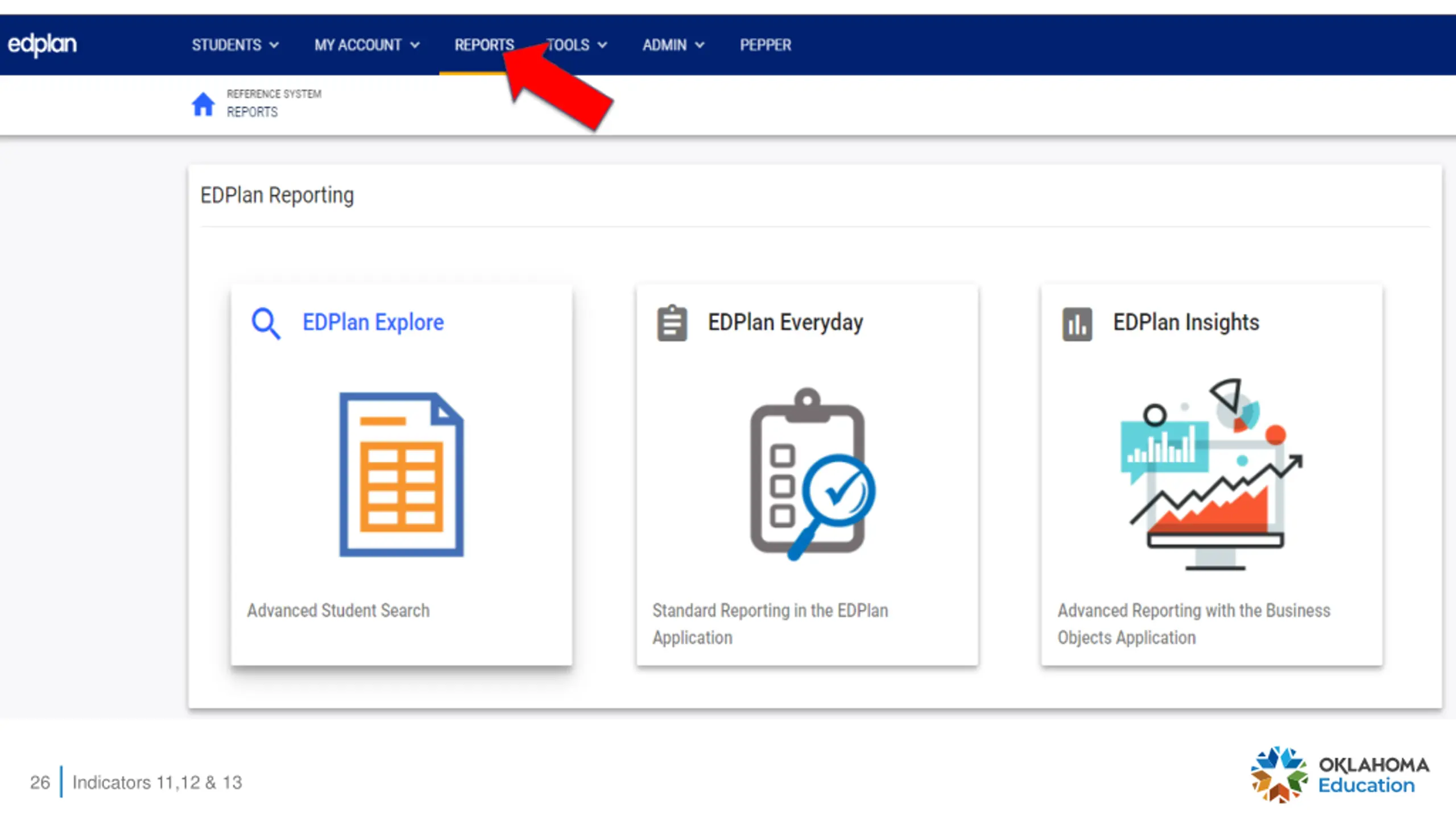Click the Indicators 11,12 & 13 footer text
Image resolution: width=1456 pixels, height=819 pixels.
click(157, 783)
